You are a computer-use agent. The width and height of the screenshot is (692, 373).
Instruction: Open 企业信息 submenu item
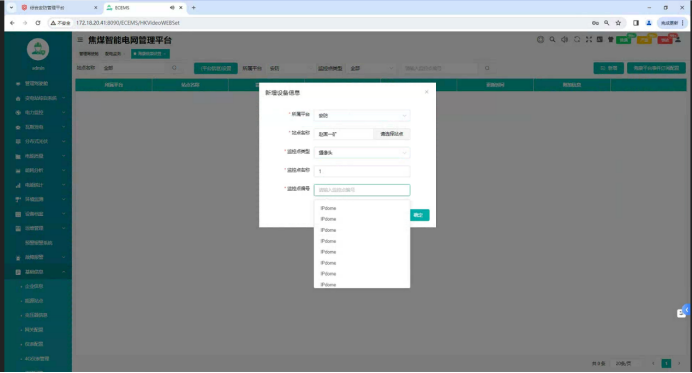pos(34,286)
